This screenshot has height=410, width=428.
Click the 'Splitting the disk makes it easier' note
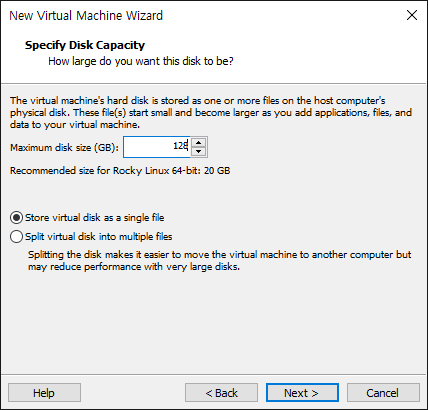pos(220,261)
